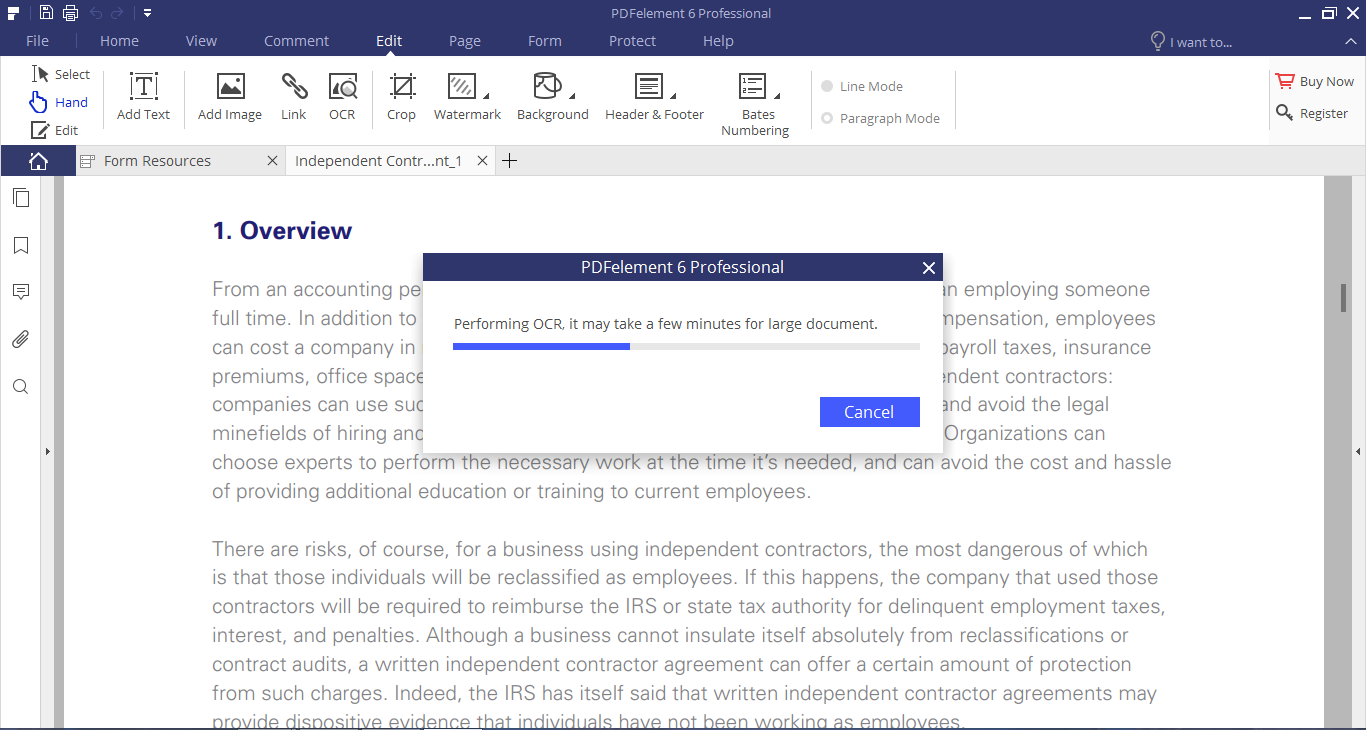Click the Buy Now cart button
Viewport: 1366px width, 730px height.
point(1314,82)
